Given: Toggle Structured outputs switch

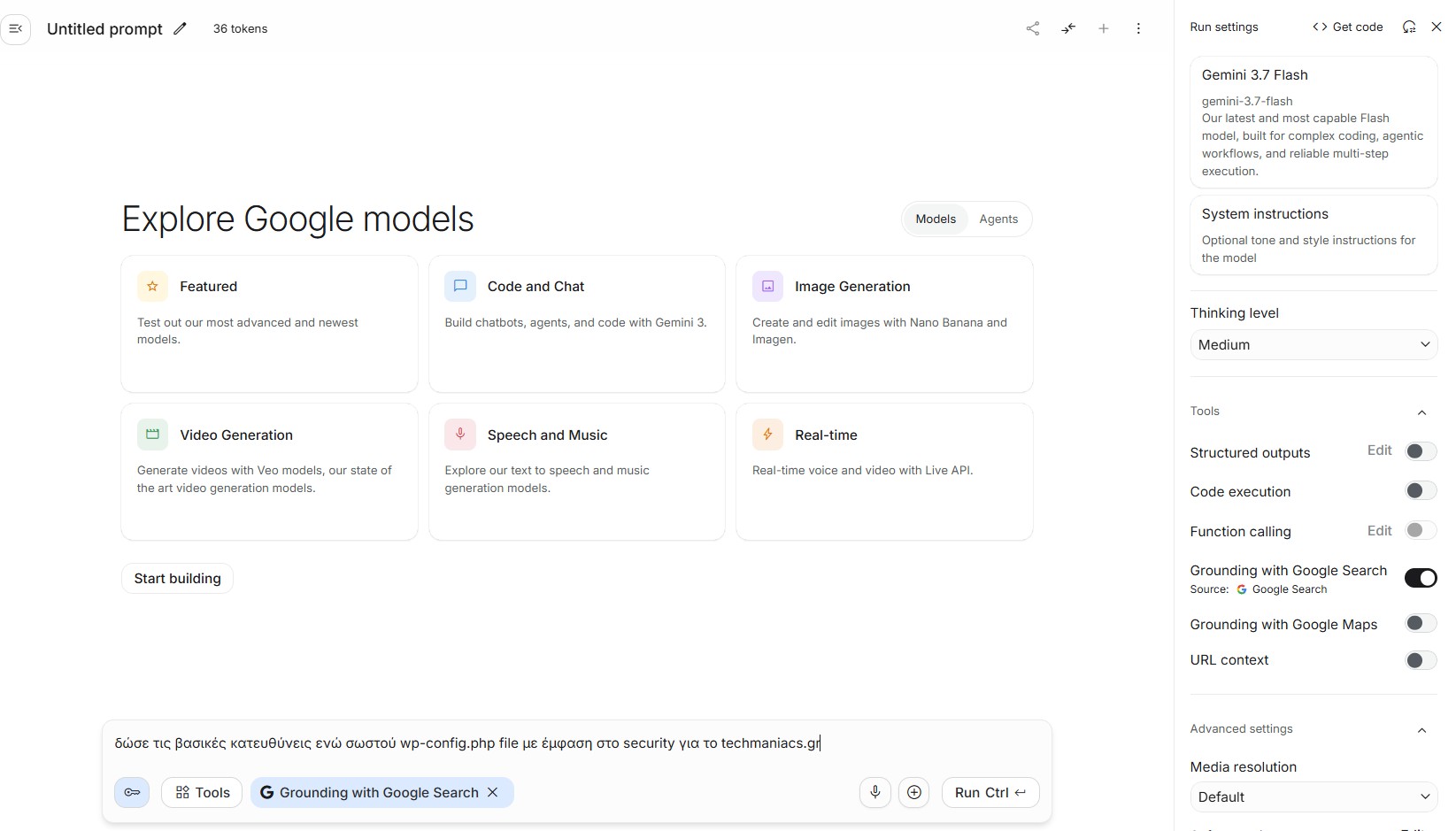Looking at the screenshot, I should [1421, 451].
